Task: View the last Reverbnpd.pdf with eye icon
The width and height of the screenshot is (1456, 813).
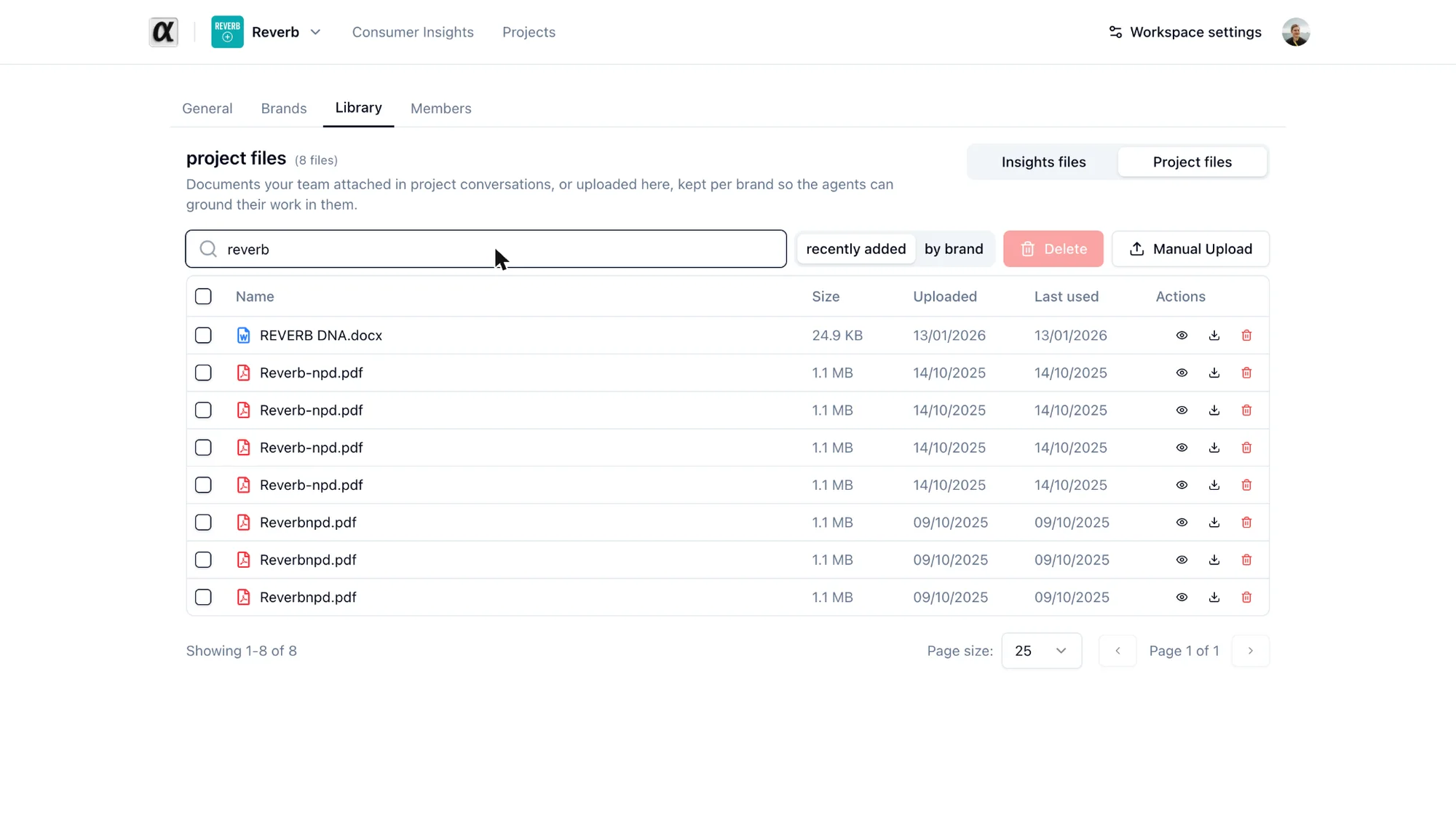Action: (1182, 598)
